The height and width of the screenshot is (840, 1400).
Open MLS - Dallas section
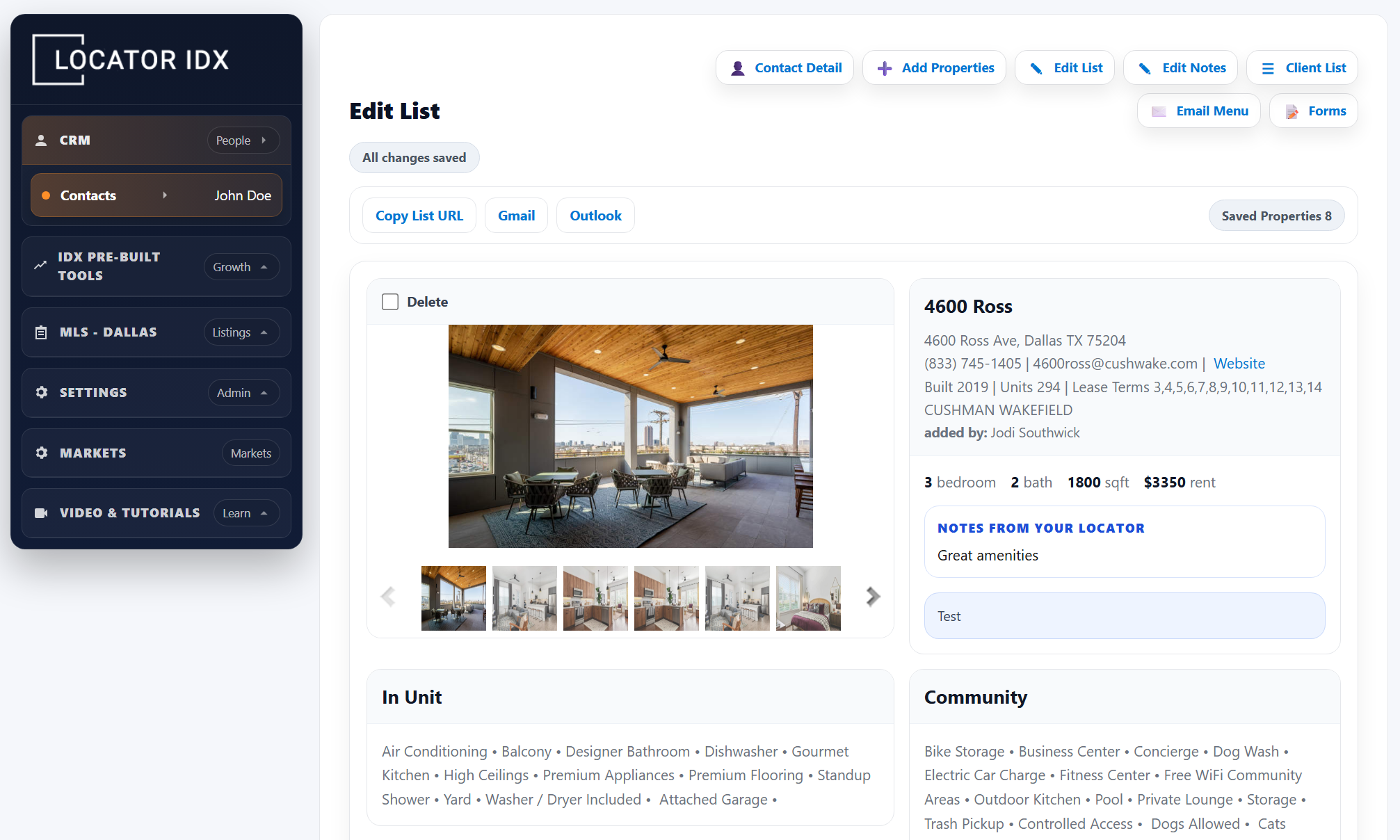[156, 332]
